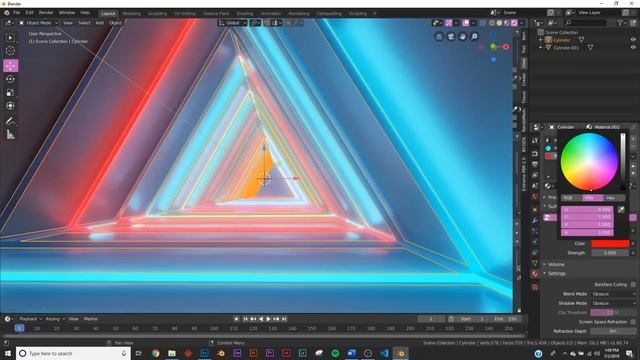Click the green Y axis gizmo ball

point(493,47)
